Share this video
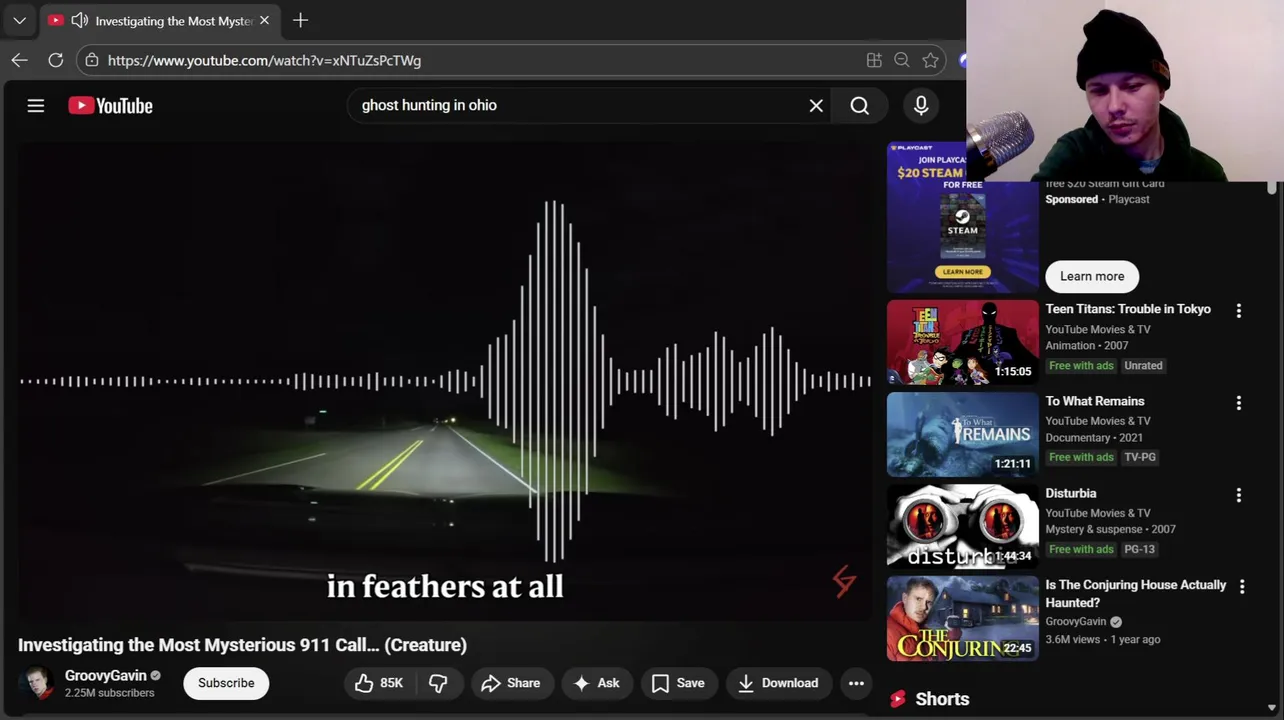 510,683
